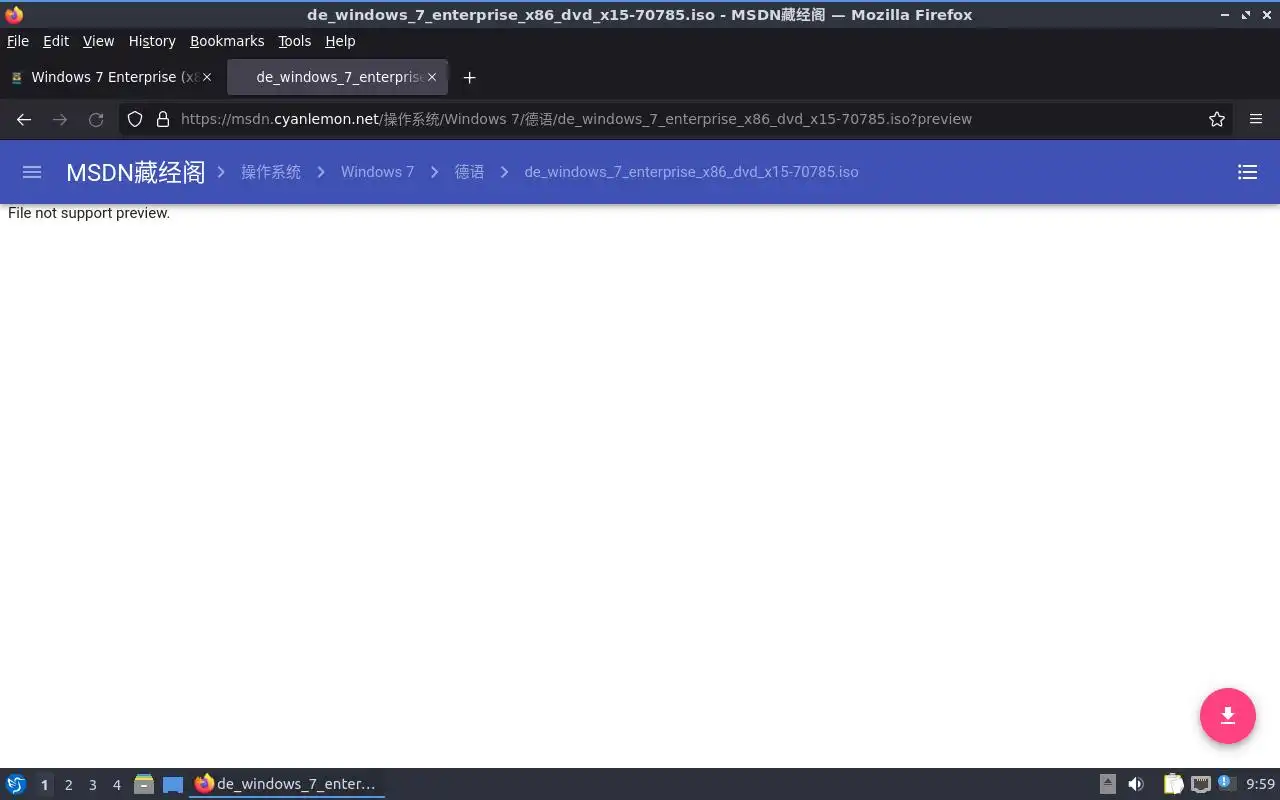Click the pink download floating button
Image resolution: width=1280 pixels, height=800 pixels.
(1228, 716)
